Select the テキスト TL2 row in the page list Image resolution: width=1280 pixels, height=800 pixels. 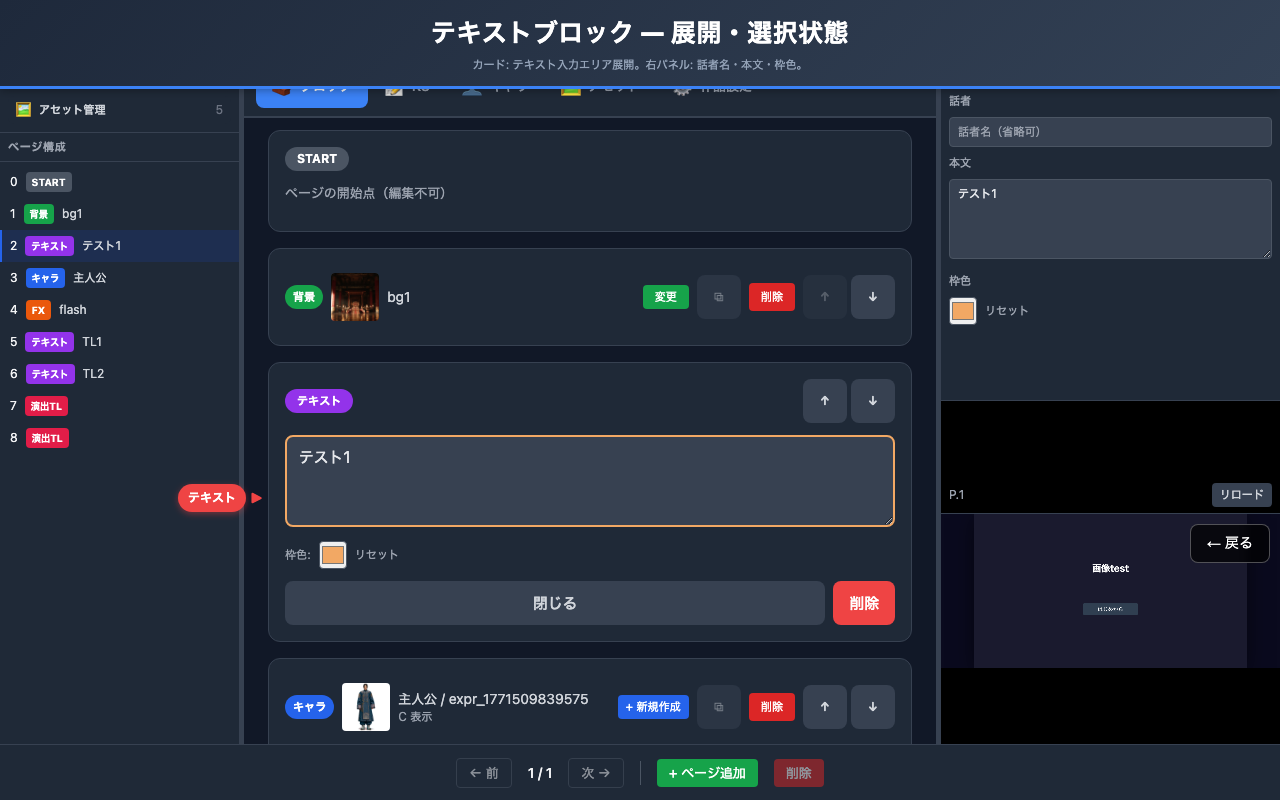point(119,374)
